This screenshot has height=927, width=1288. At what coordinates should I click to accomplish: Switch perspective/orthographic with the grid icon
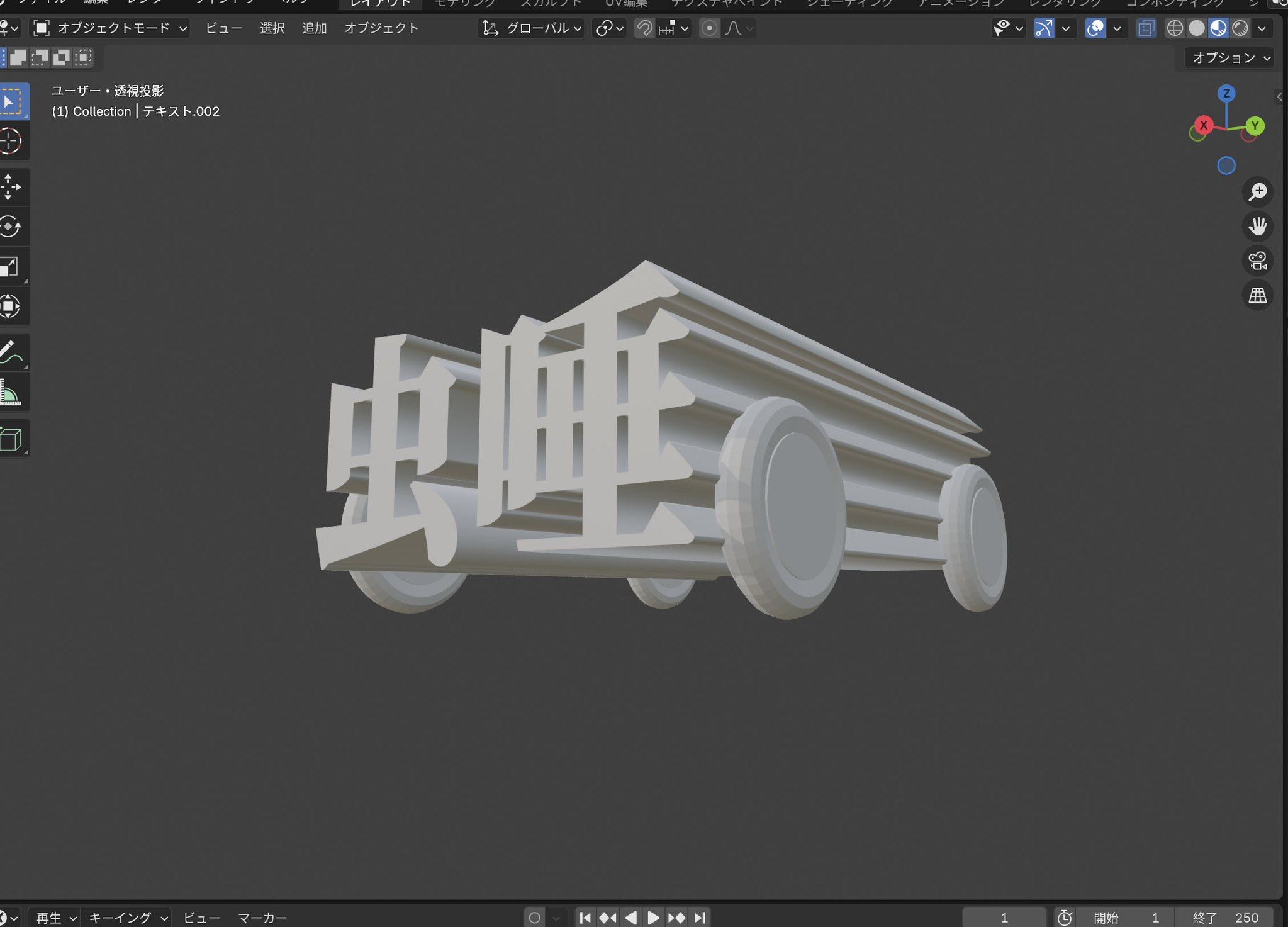coord(1257,295)
